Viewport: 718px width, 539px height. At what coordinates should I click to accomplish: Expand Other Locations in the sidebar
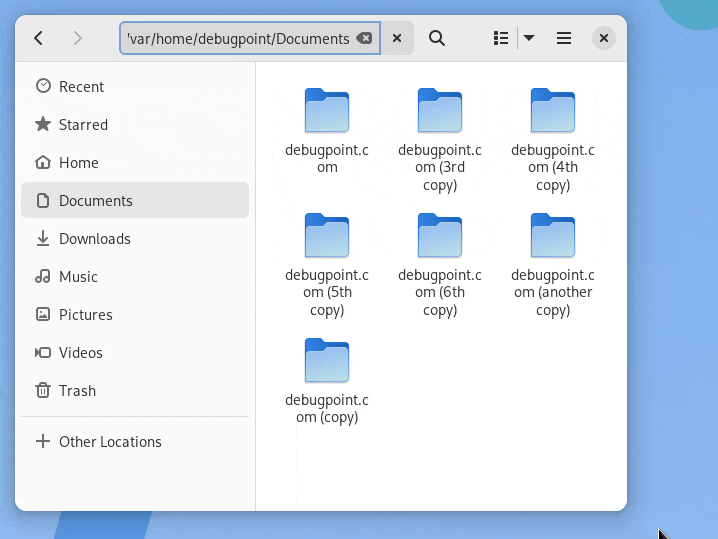click(x=109, y=442)
